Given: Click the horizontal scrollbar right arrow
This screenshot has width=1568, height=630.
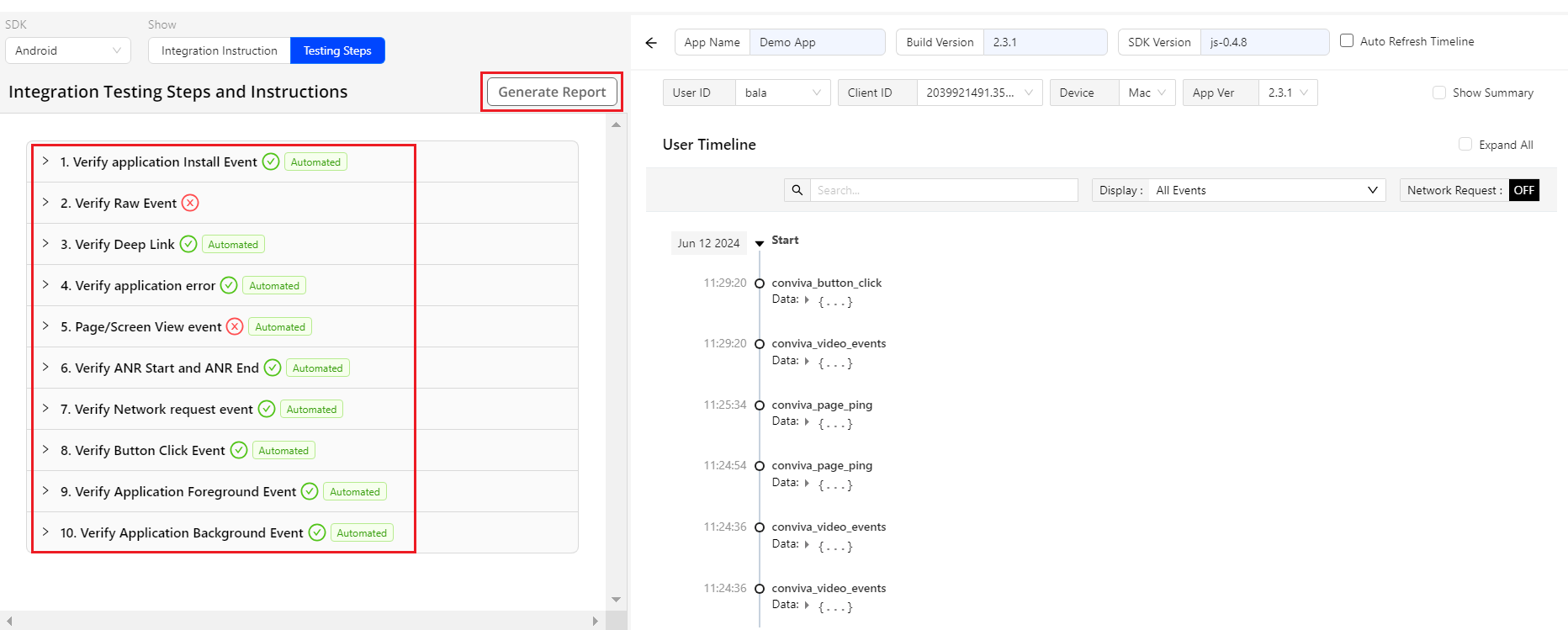Looking at the screenshot, I should pyautogui.click(x=595, y=621).
